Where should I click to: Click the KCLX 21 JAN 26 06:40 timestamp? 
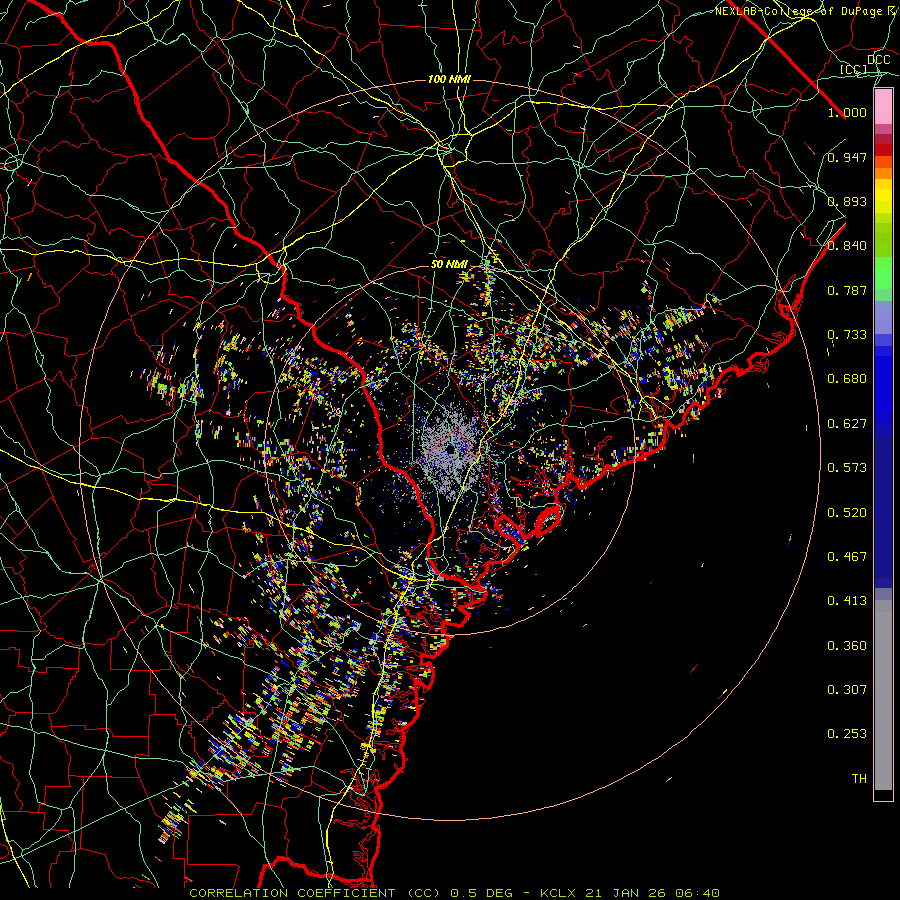coord(630,893)
